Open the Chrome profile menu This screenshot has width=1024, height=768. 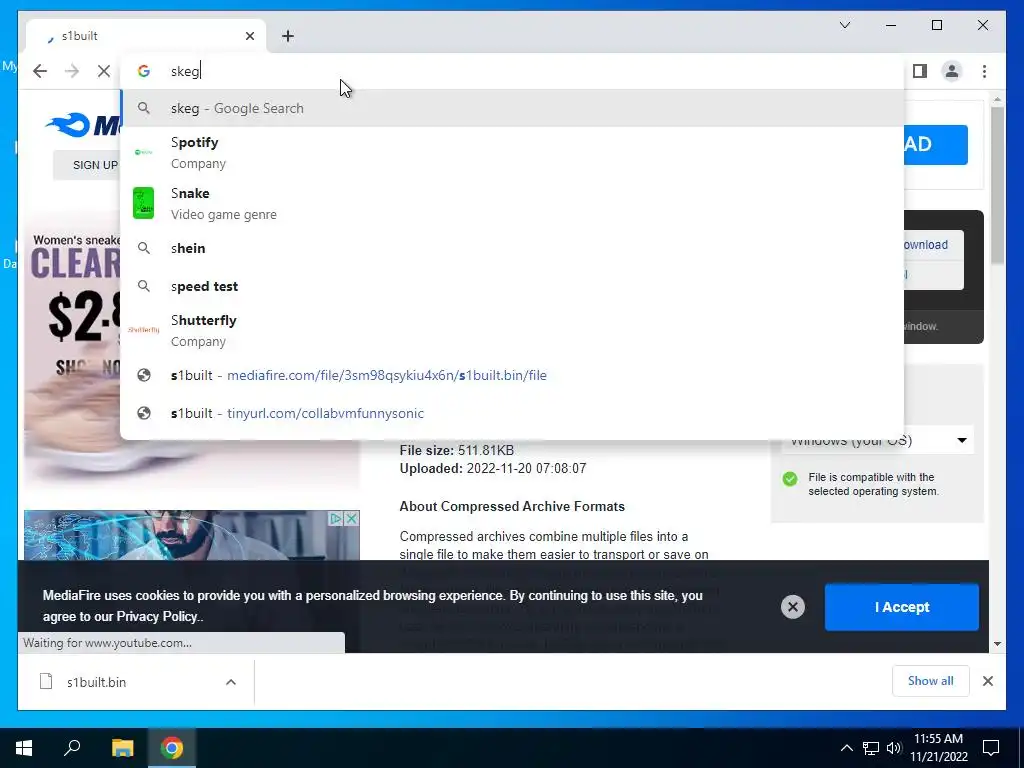(x=952, y=71)
